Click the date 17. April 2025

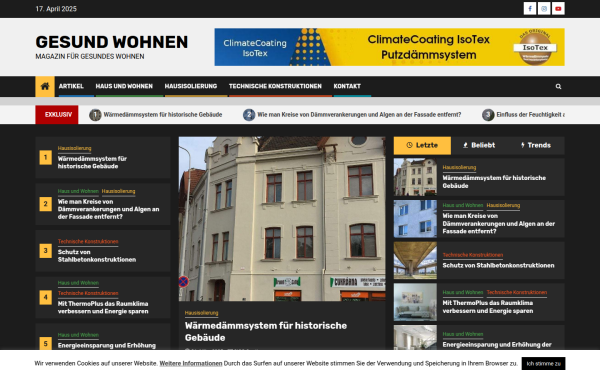point(56,9)
